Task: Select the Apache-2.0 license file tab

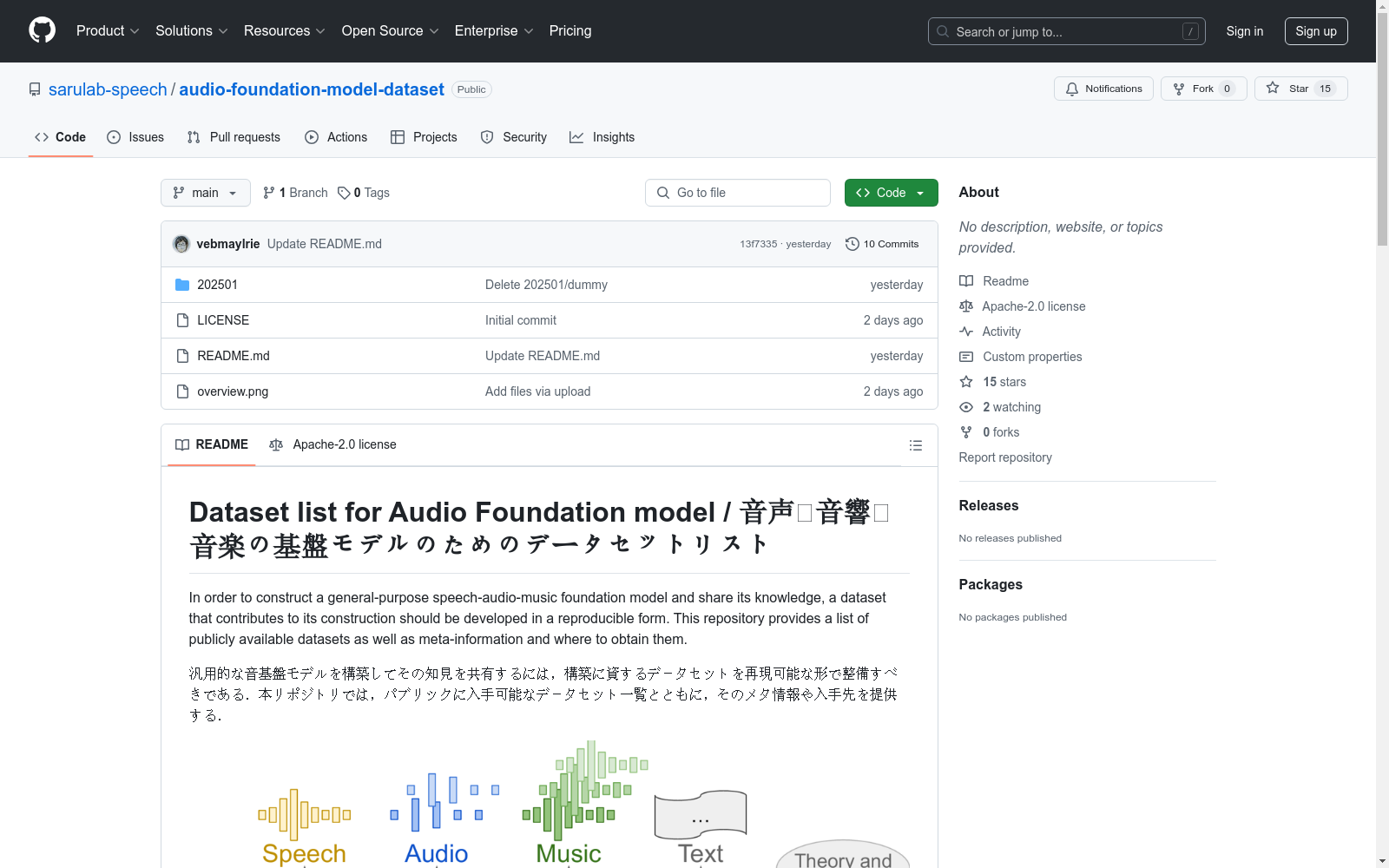Action: tap(333, 444)
